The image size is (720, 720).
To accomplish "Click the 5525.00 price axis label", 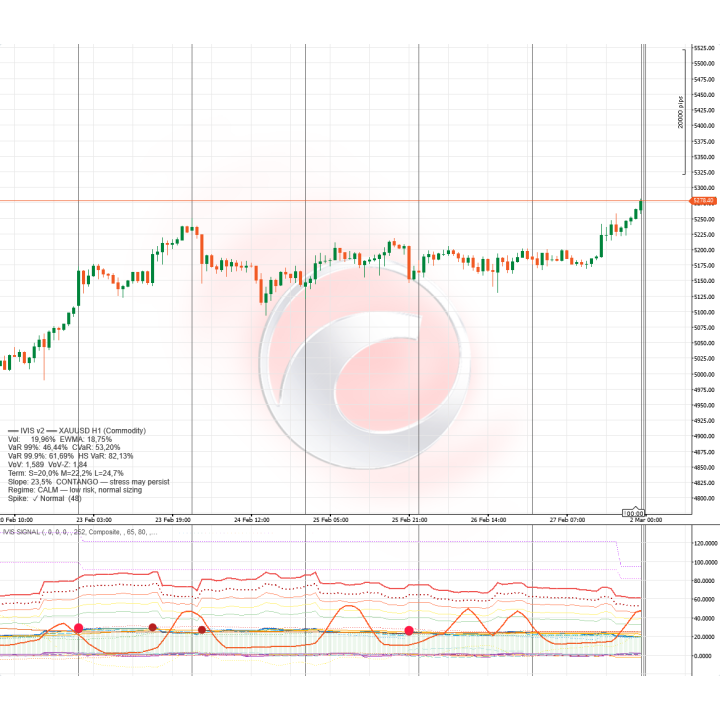I will [x=704, y=48].
